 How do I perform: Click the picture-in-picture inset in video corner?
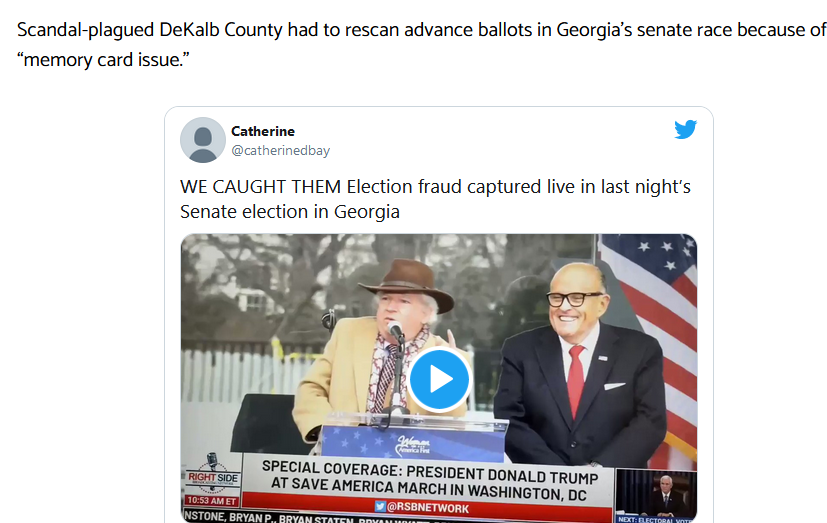tap(655, 491)
